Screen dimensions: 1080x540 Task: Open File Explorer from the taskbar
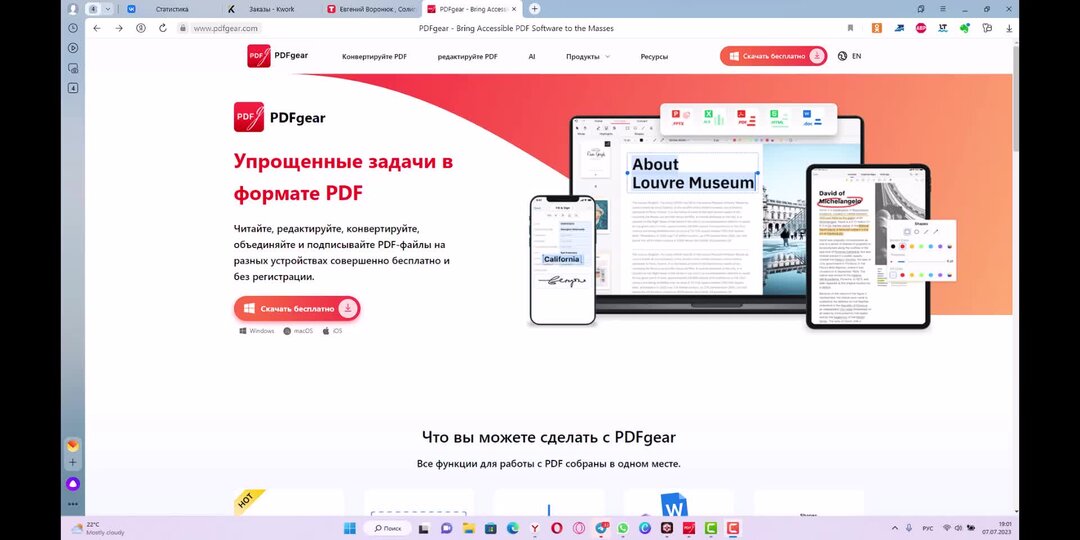468,528
